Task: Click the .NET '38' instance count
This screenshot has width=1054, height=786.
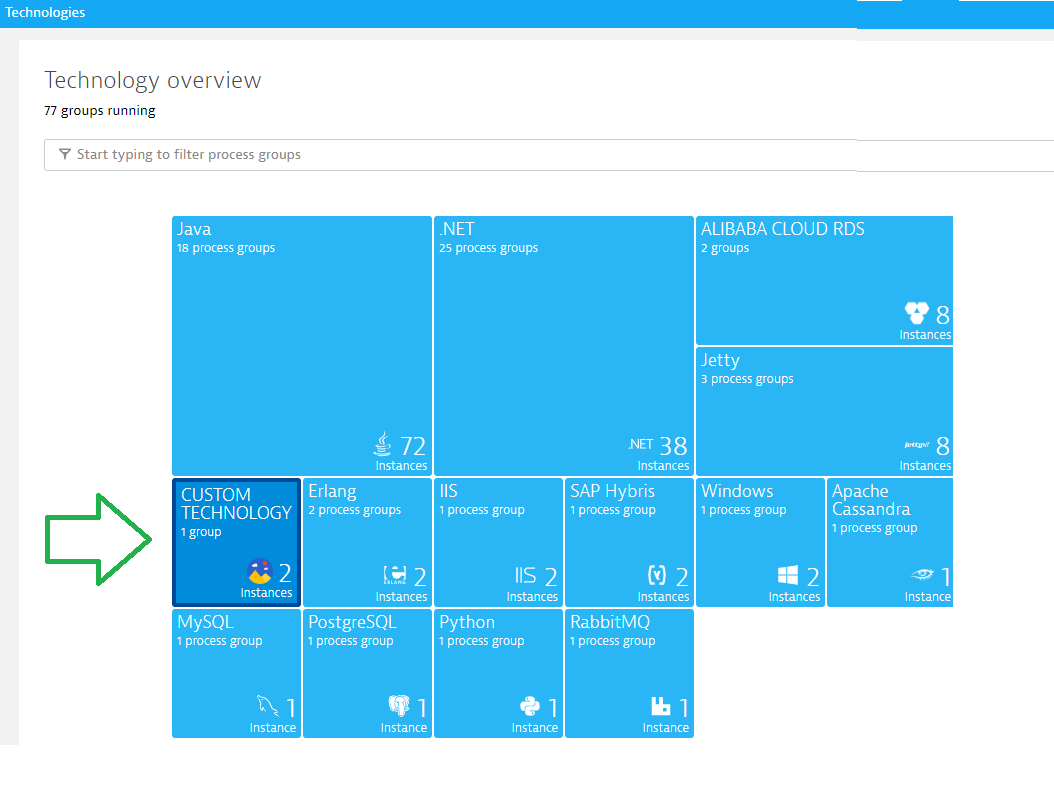Action: [674, 446]
